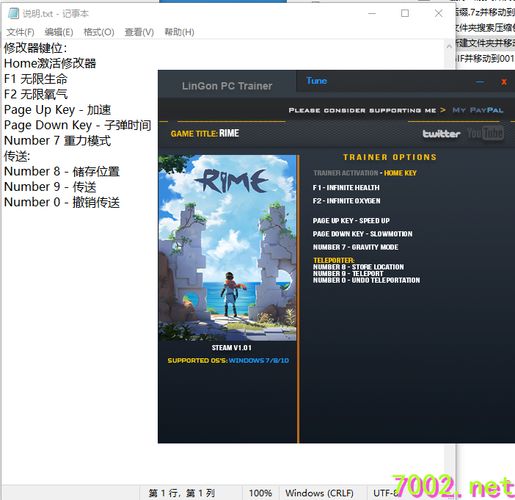Click the Page Up Key - 加速 line
This screenshot has height=500, width=515.
57,110
